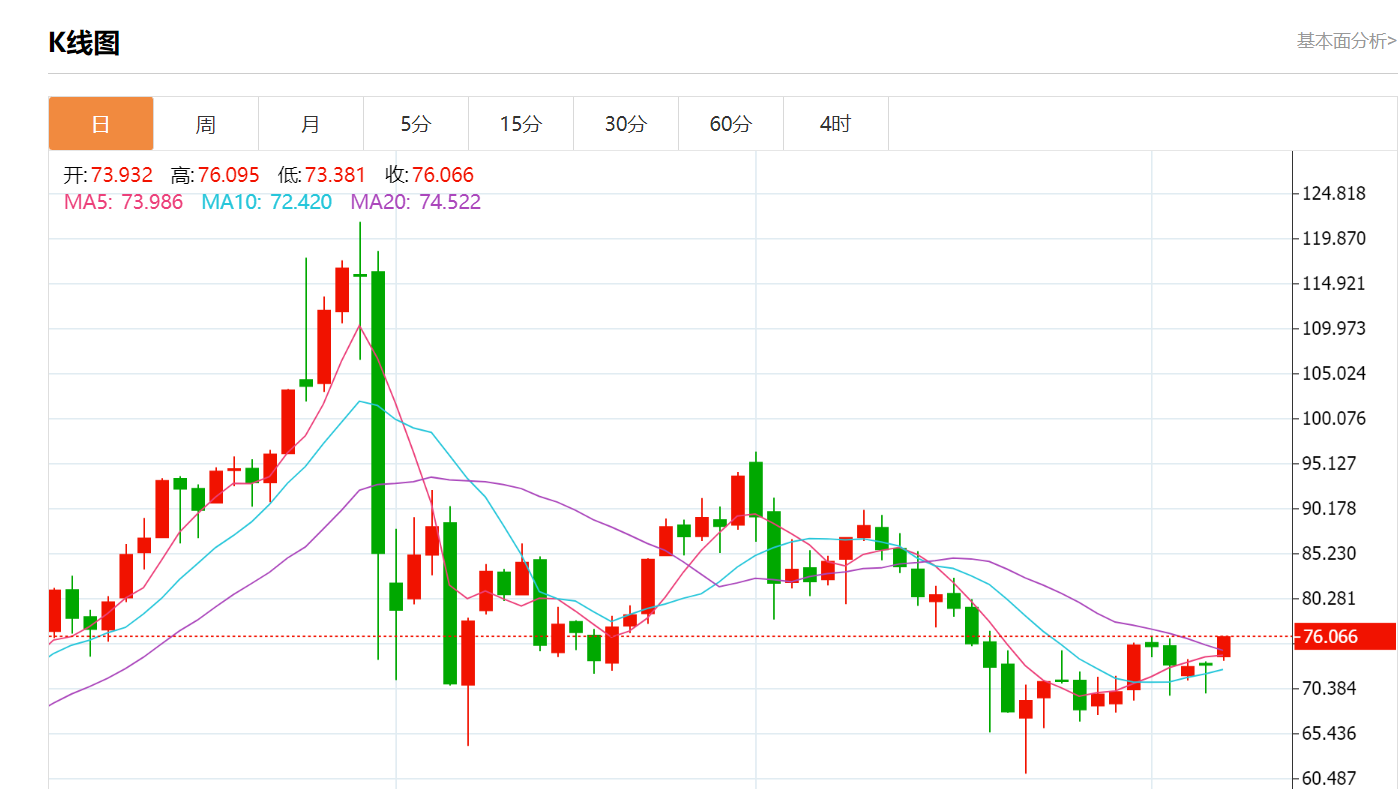The height and width of the screenshot is (789, 1398).
Task: Choose the 15分 interval tab
Action: (x=520, y=124)
